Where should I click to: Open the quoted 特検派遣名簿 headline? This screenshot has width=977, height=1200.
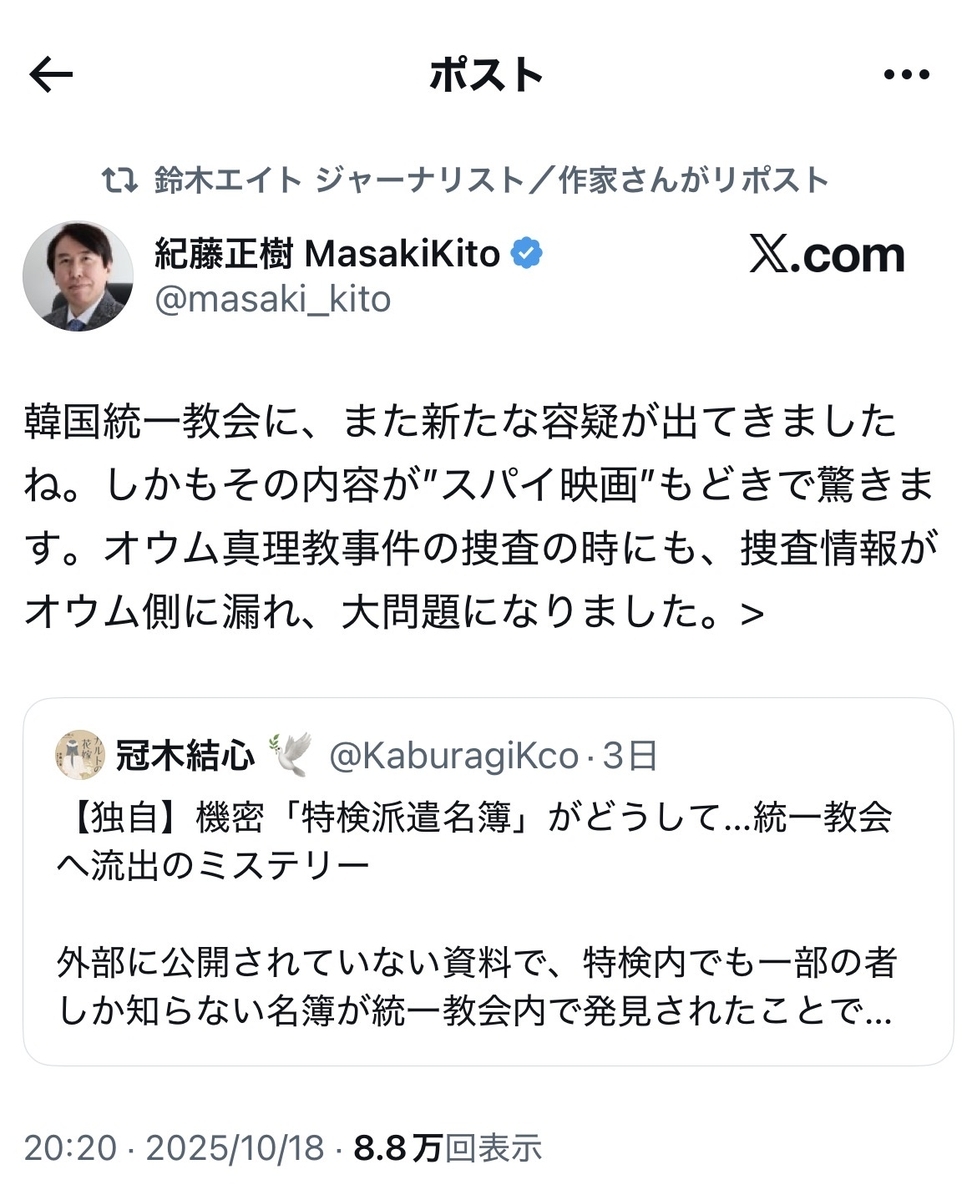point(473,839)
